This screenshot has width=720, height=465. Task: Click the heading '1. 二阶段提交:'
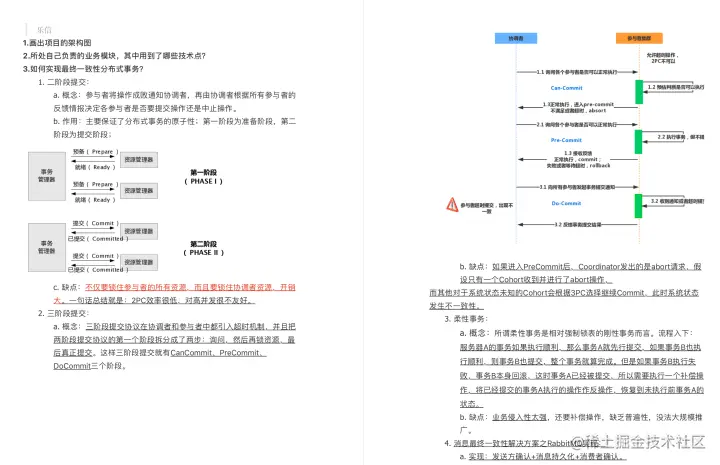point(63,82)
